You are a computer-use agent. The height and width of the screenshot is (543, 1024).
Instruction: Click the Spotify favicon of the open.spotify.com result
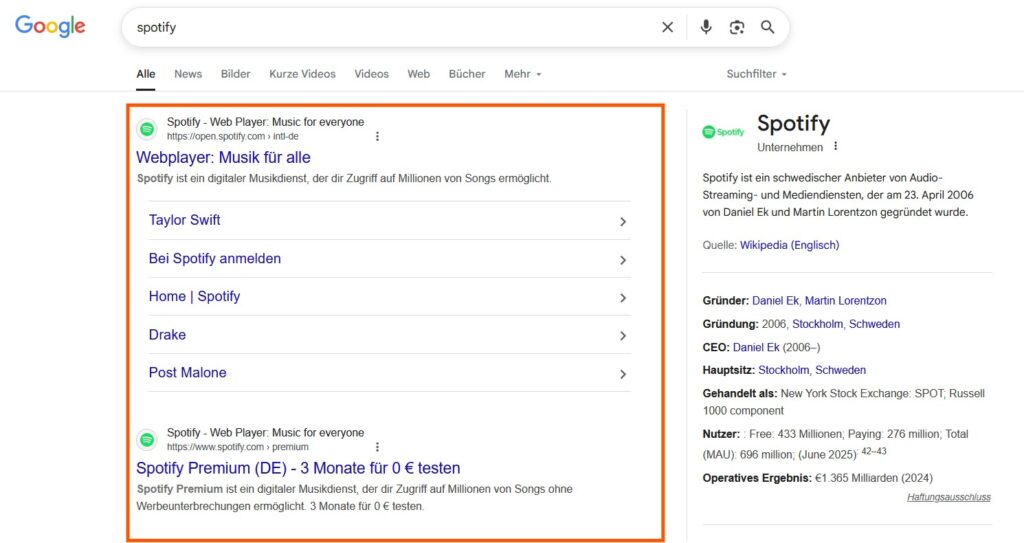pos(147,129)
